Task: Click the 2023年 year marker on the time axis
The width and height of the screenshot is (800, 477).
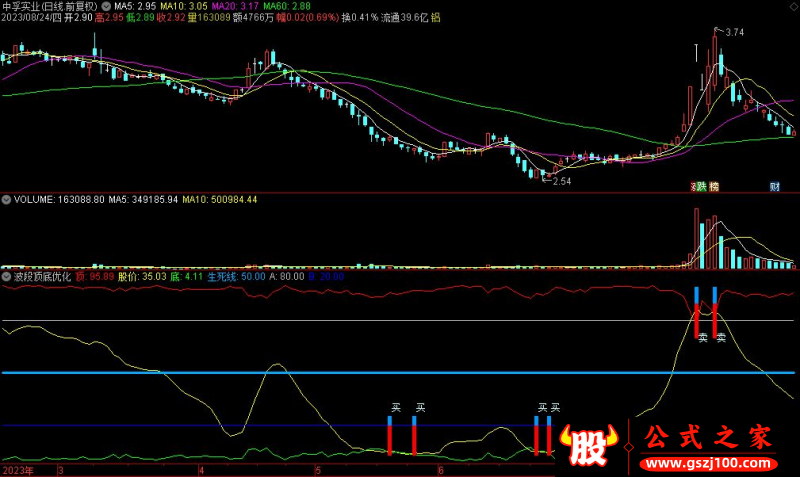Action: [18, 469]
